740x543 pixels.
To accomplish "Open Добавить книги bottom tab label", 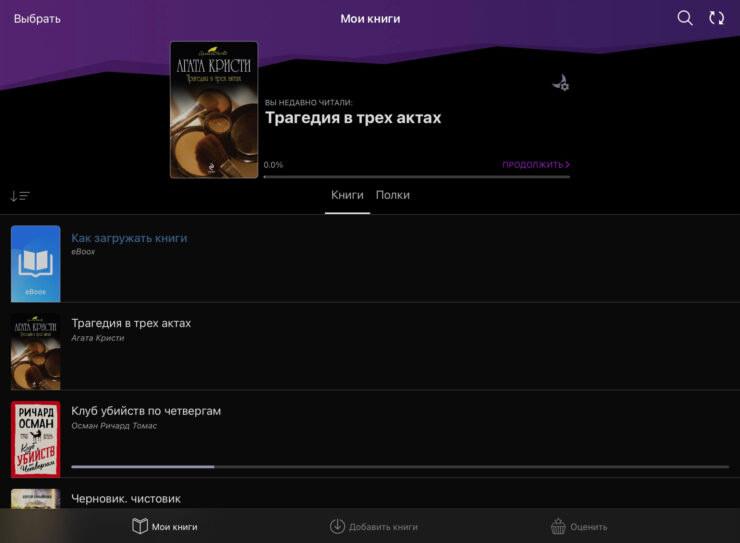I will click(x=383, y=527).
